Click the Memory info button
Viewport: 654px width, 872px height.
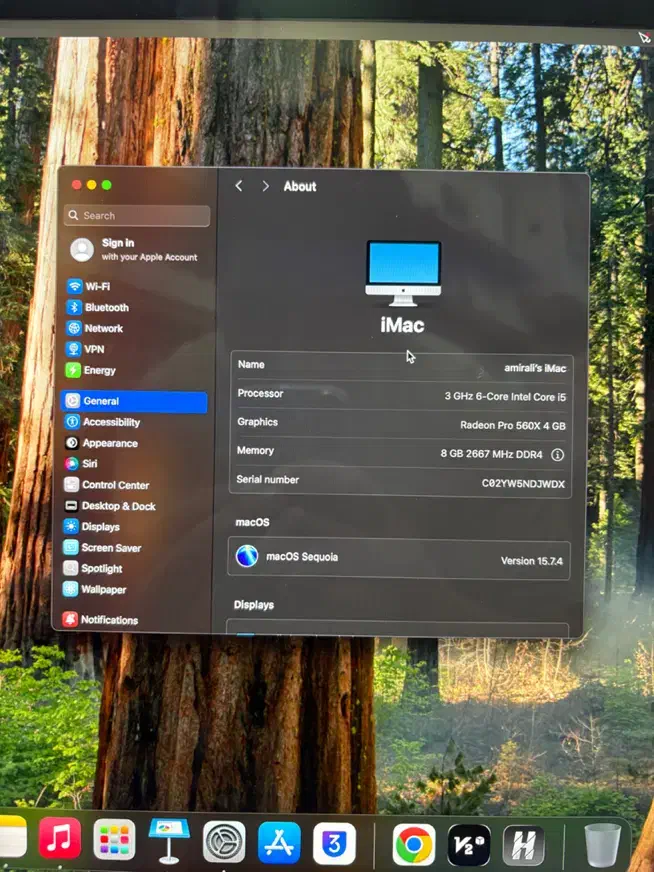557,455
